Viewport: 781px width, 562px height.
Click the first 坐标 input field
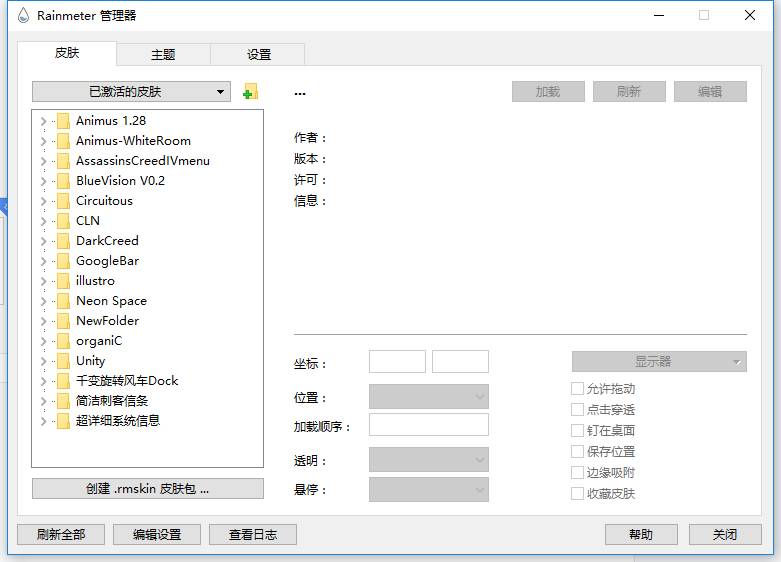pyautogui.click(x=397, y=362)
